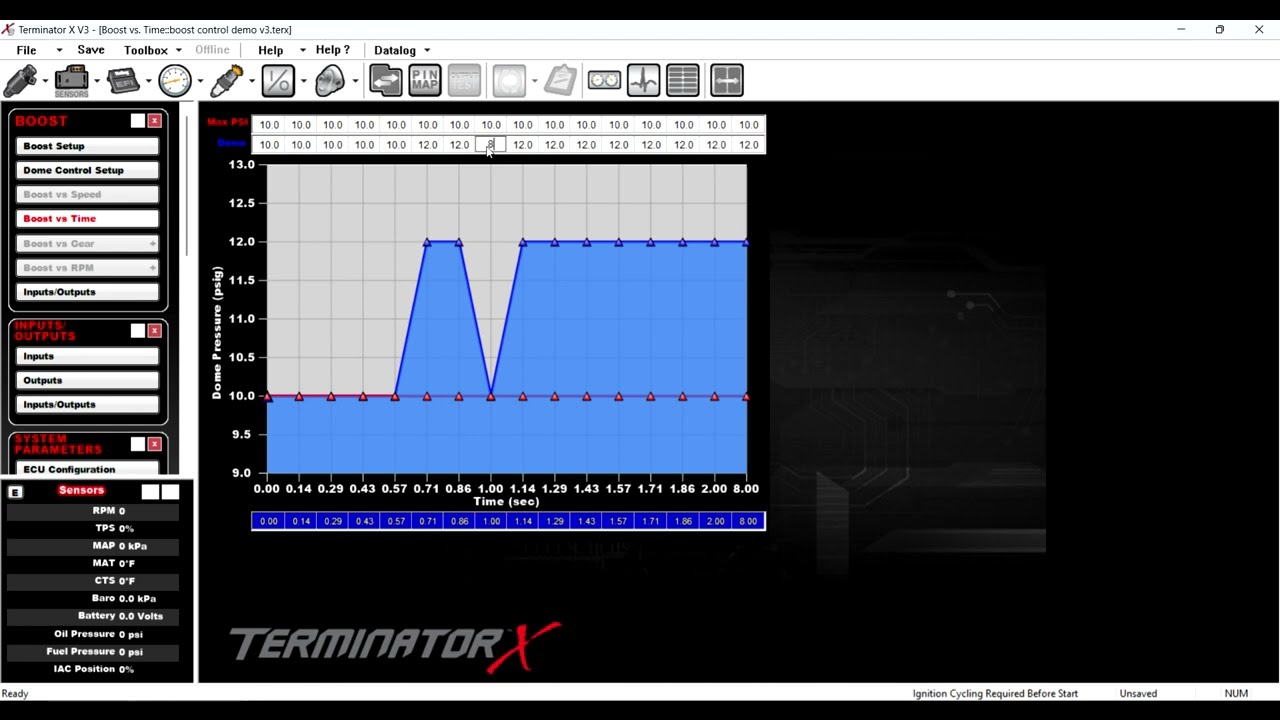This screenshot has height=720, width=1280.
Task: Open dropdown arrow beside I/O icon
Action: click(303, 81)
